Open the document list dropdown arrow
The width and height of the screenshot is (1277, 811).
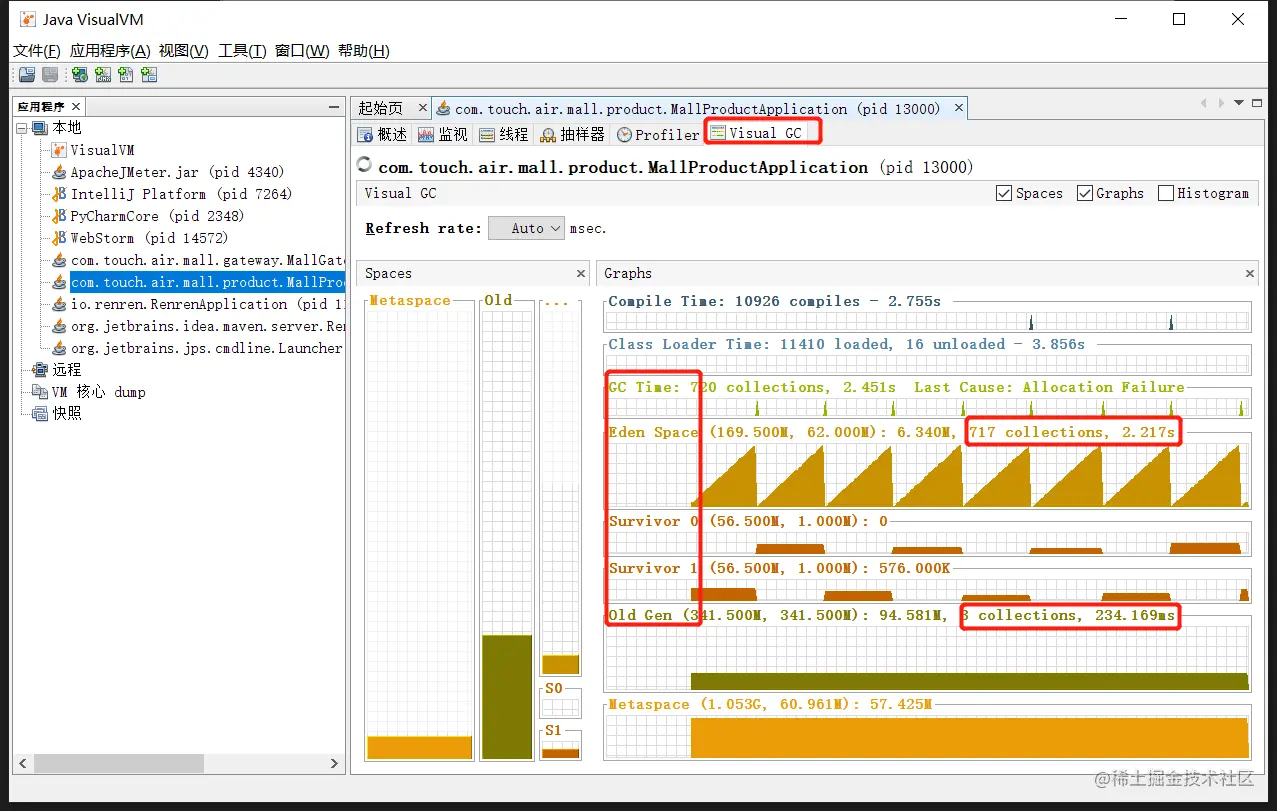pos(1239,103)
